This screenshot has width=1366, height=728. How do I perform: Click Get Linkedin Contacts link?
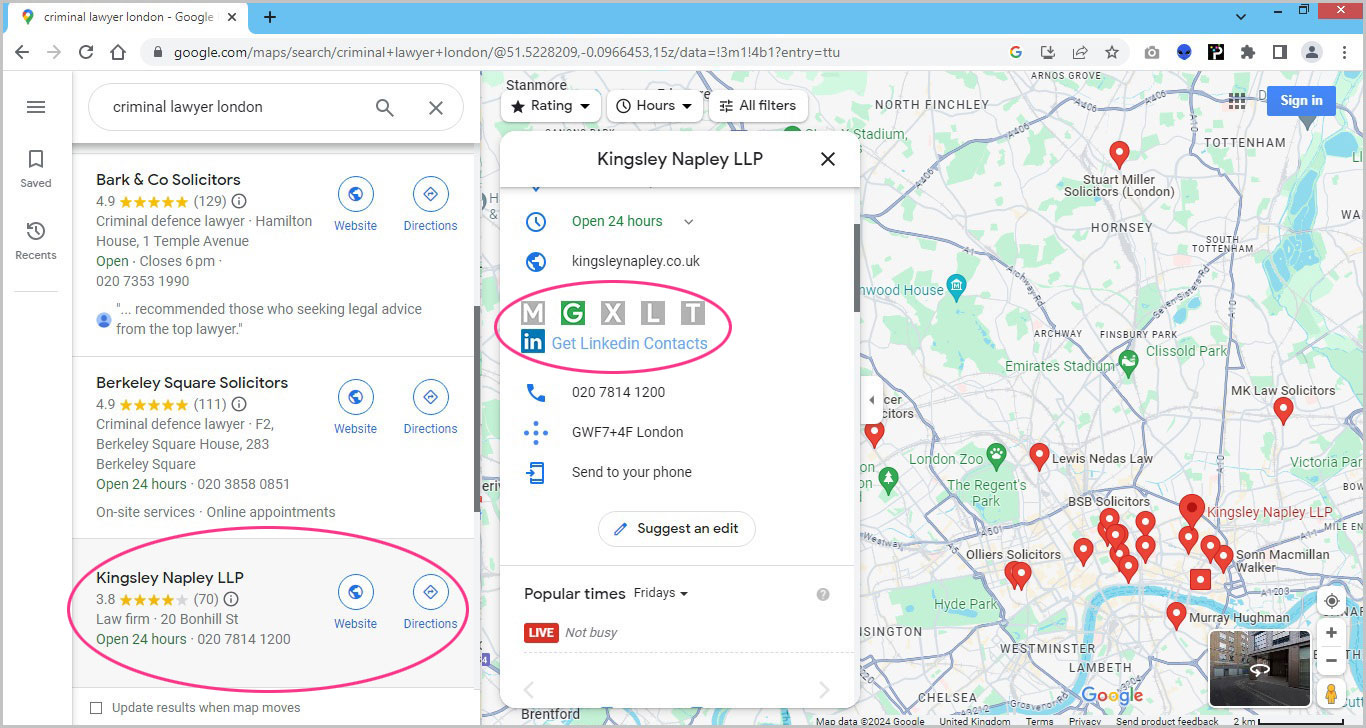click(x=629, y=343)
